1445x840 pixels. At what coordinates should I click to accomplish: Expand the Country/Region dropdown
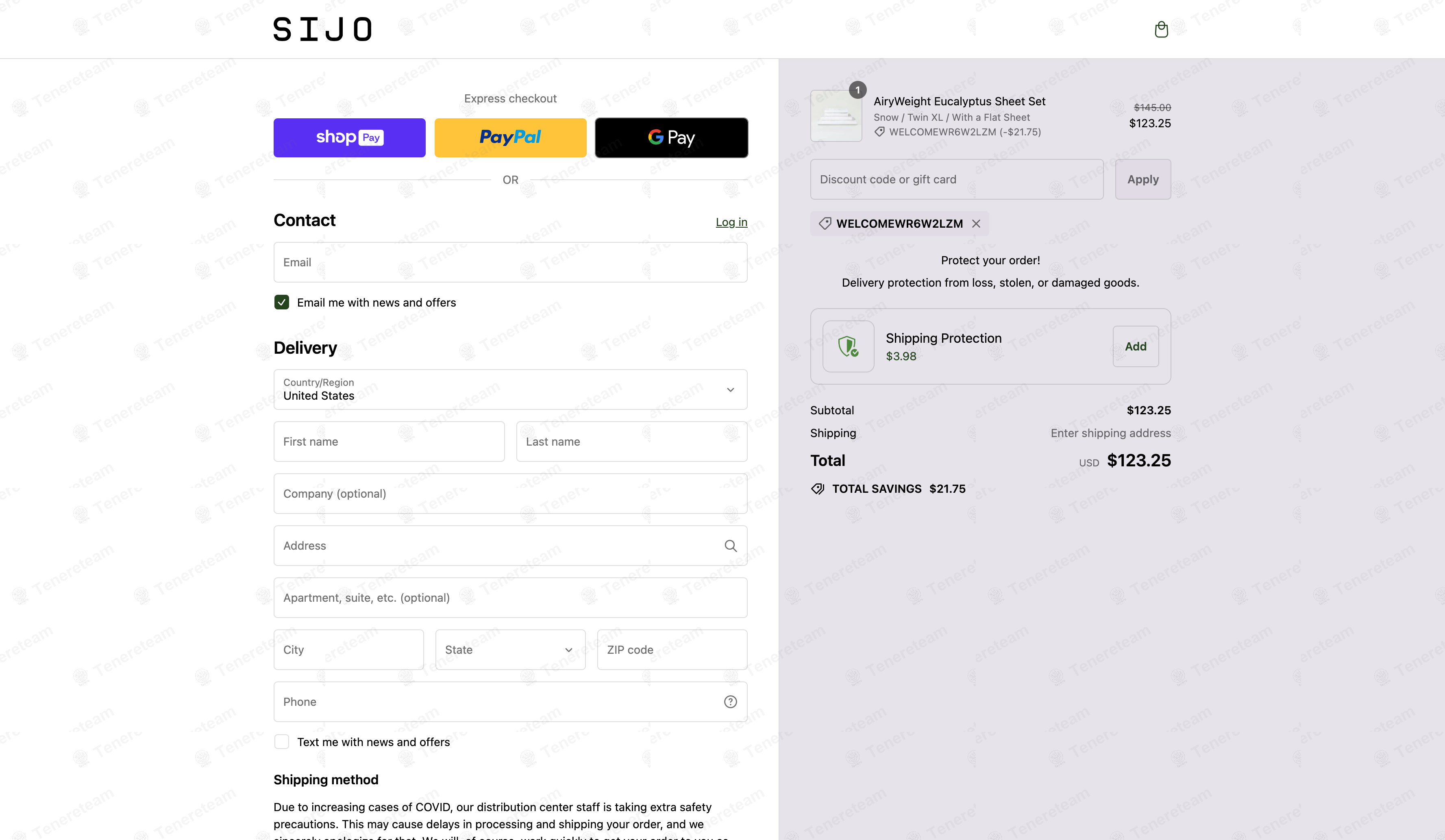[x=510, y=390]
